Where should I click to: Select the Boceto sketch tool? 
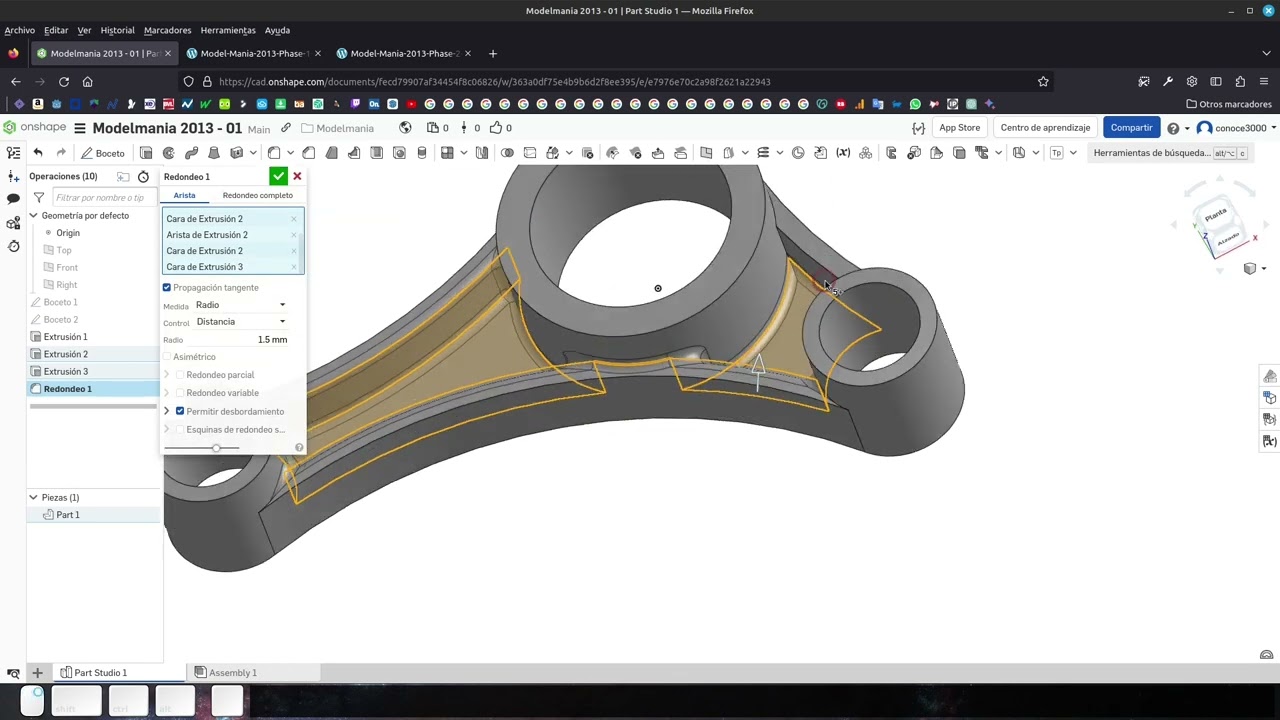[x=103, y=153]
